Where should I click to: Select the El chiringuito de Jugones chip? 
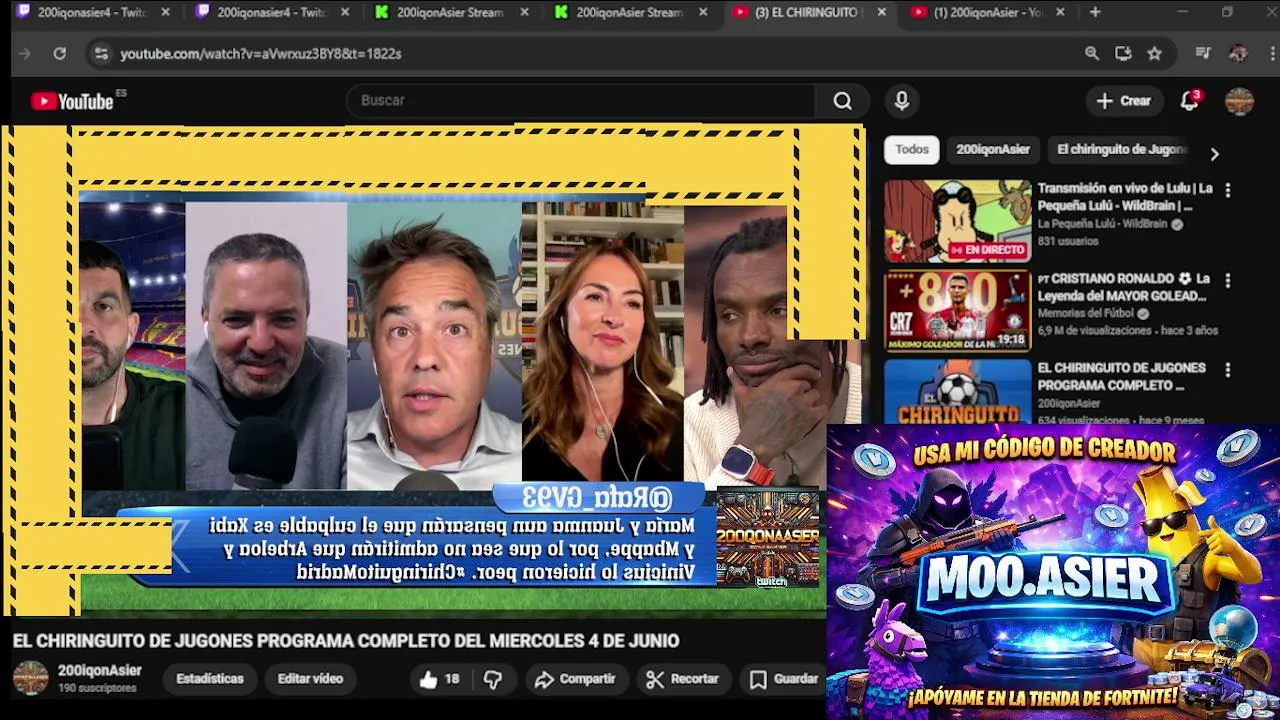coord(1121,149)
